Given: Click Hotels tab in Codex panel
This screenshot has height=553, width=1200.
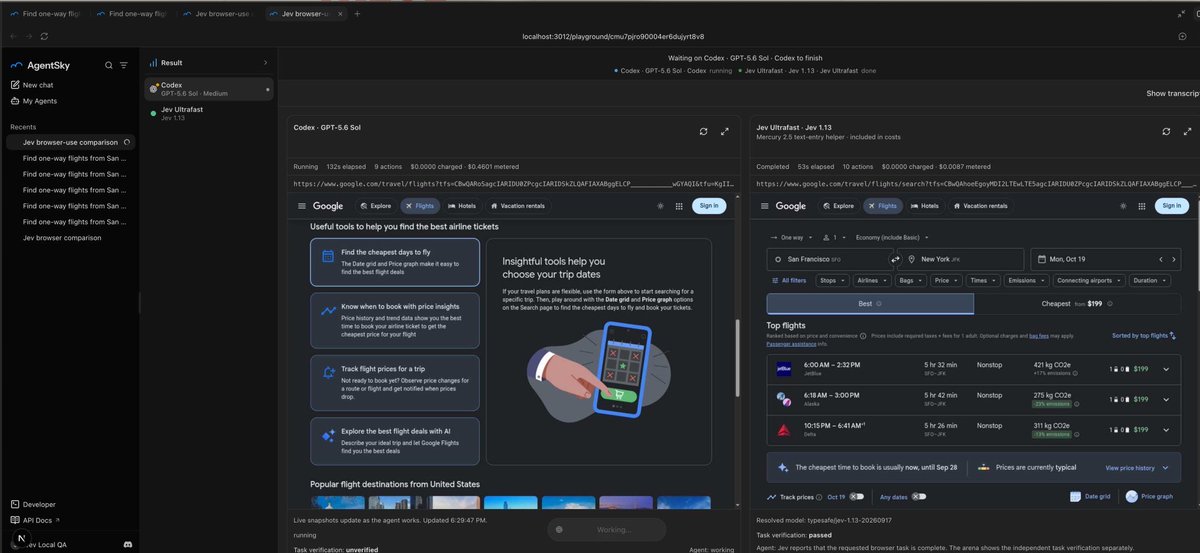Looking at the screenshot, I should (461, 206).
